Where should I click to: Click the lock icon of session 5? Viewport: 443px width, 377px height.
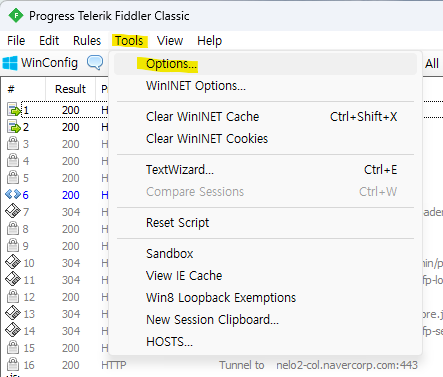pyautogui.click(x=13, y=178)
